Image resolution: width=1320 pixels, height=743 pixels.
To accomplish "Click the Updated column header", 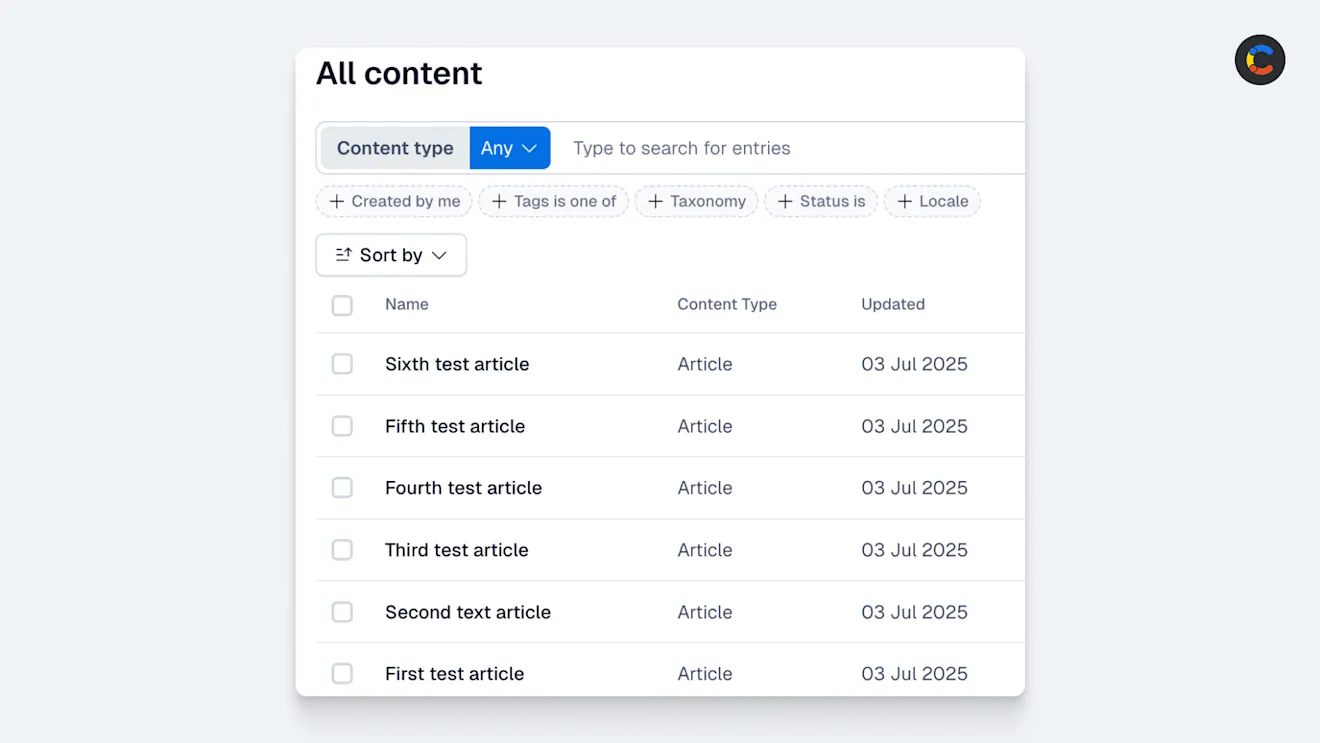I will (x=892, y=304).
